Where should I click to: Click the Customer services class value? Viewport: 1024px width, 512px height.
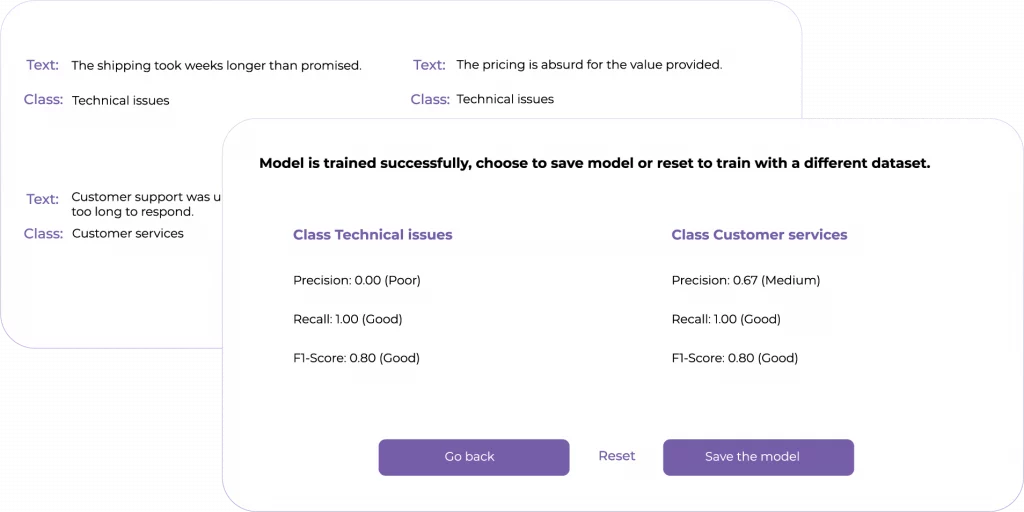[127, 234]
